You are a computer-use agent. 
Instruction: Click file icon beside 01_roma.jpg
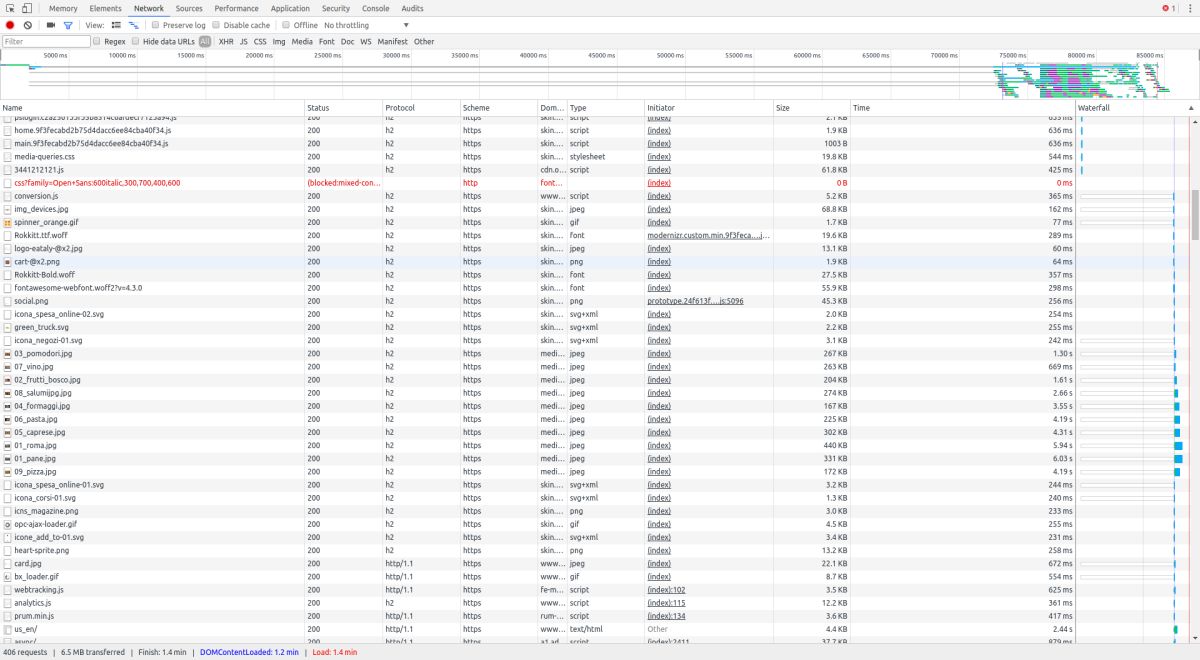(x=7, y=446)
